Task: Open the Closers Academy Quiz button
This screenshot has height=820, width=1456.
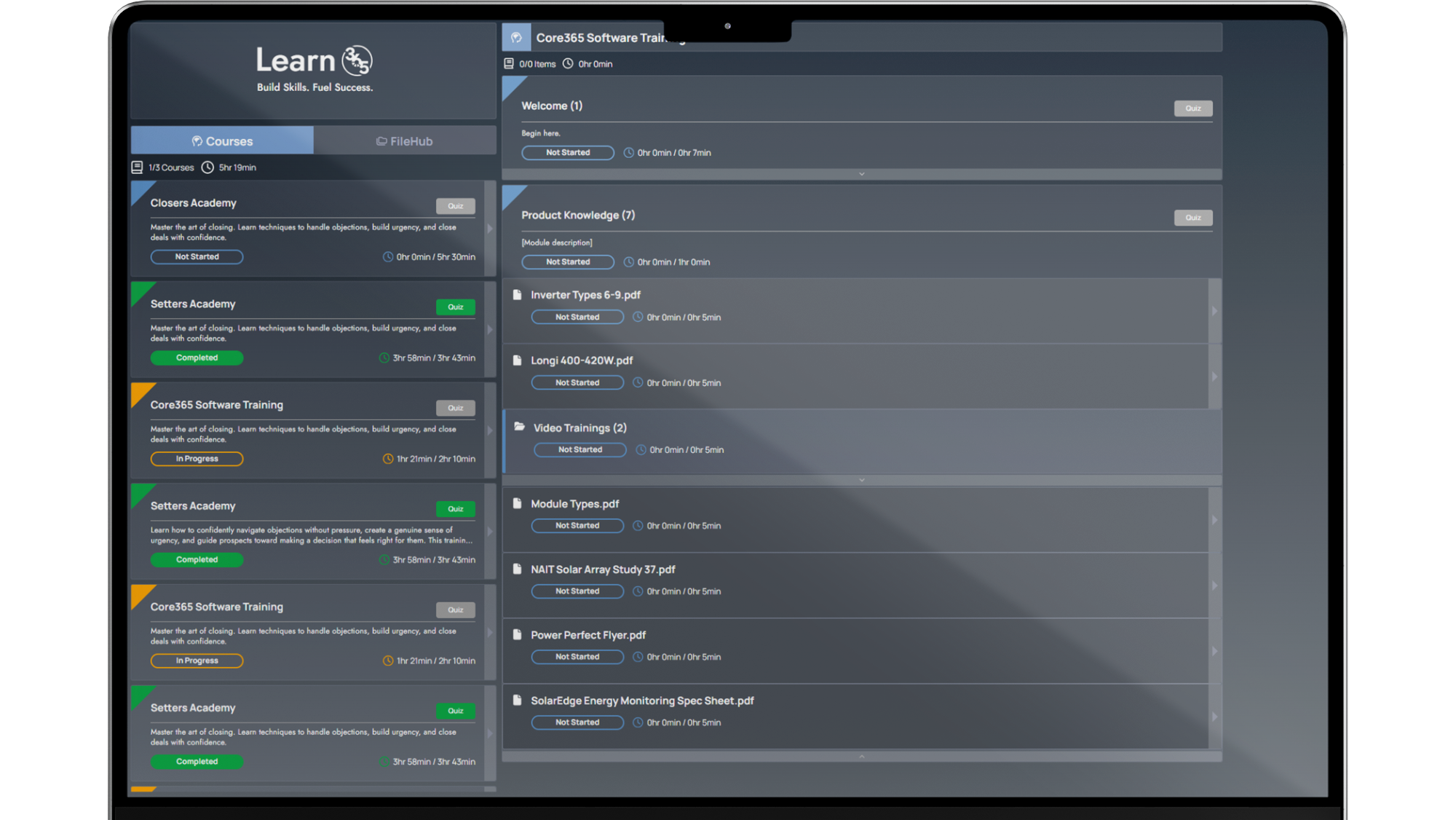Action: point(456,206)
